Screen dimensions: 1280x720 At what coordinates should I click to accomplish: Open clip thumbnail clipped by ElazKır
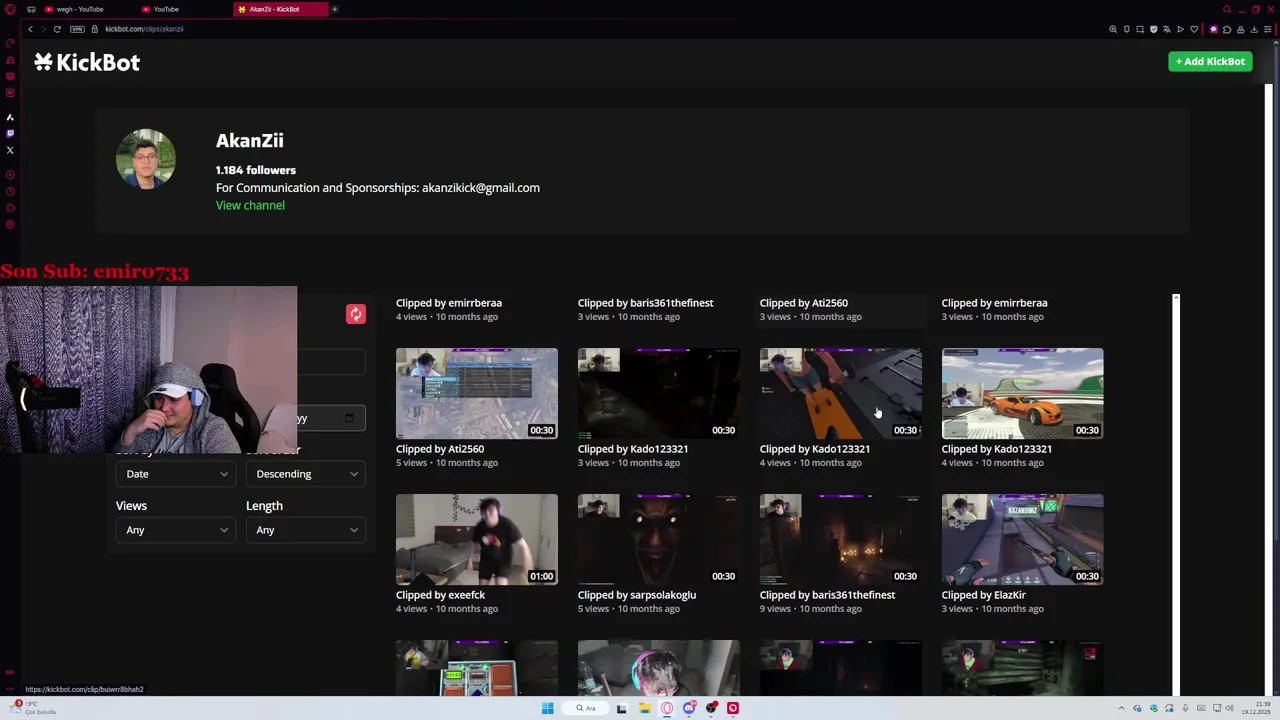pos(1022,539)
